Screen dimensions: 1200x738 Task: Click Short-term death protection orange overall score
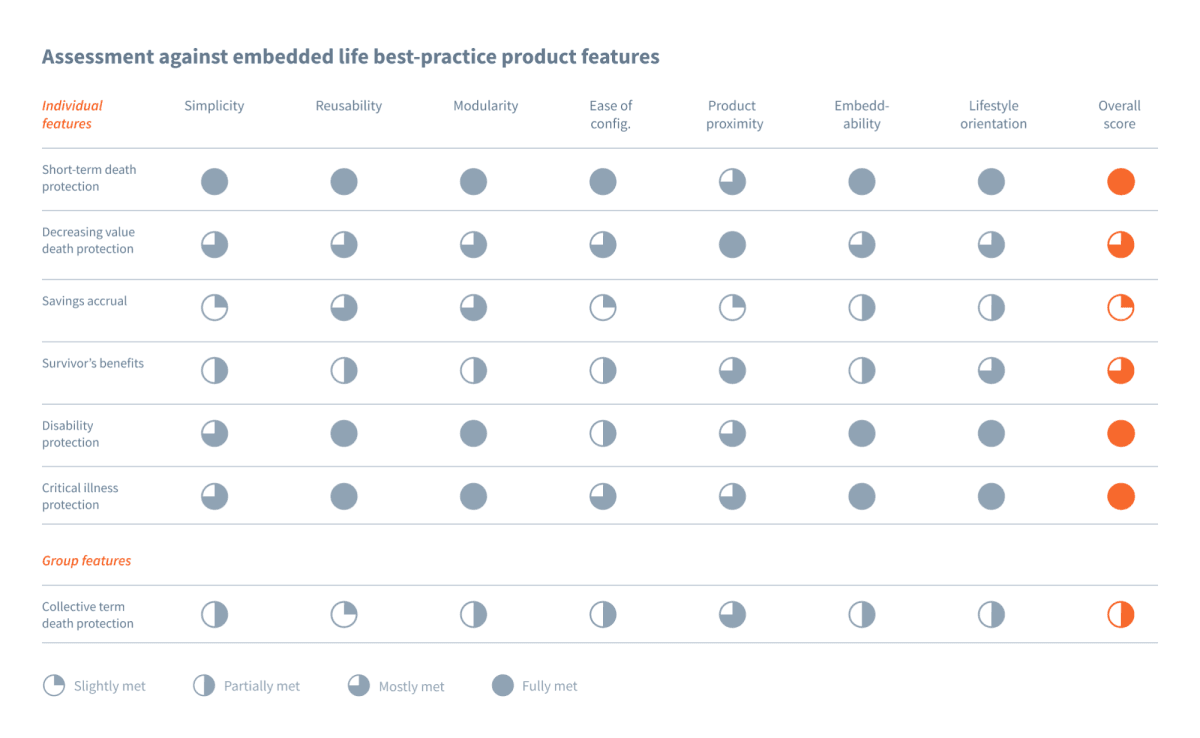pos(1121,182)
